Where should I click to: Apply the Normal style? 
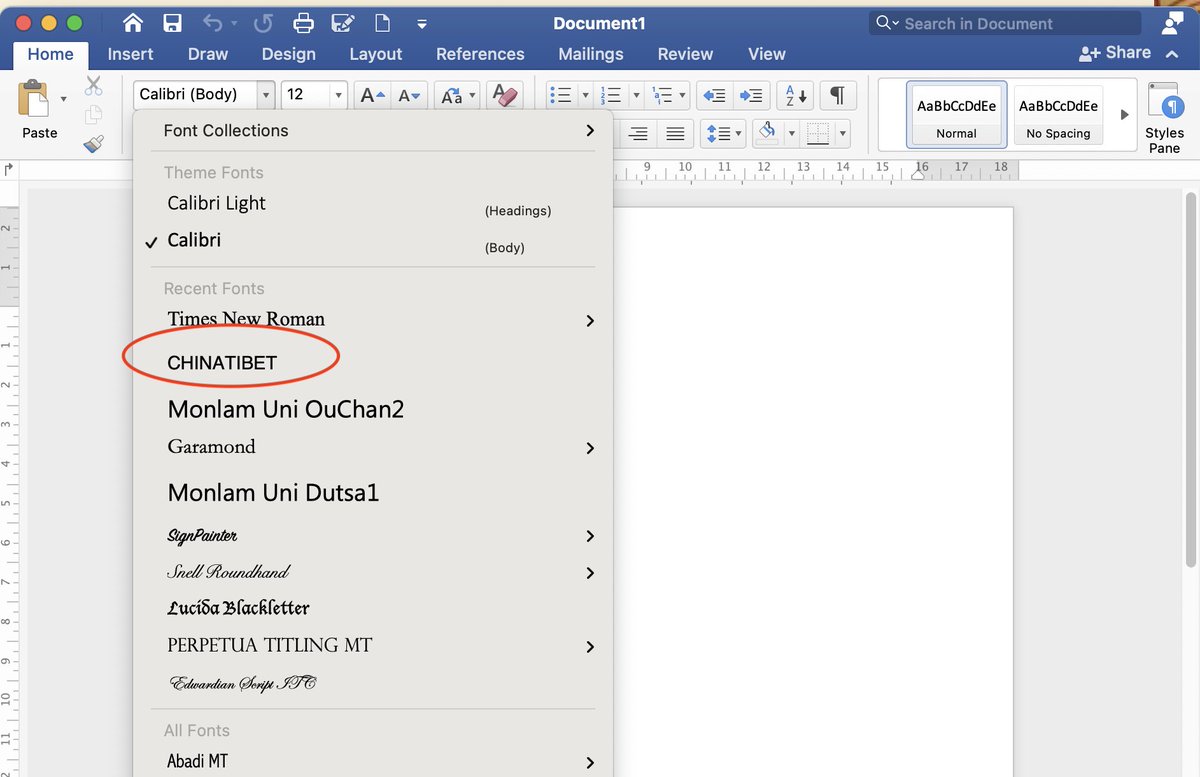pos(957,115)
